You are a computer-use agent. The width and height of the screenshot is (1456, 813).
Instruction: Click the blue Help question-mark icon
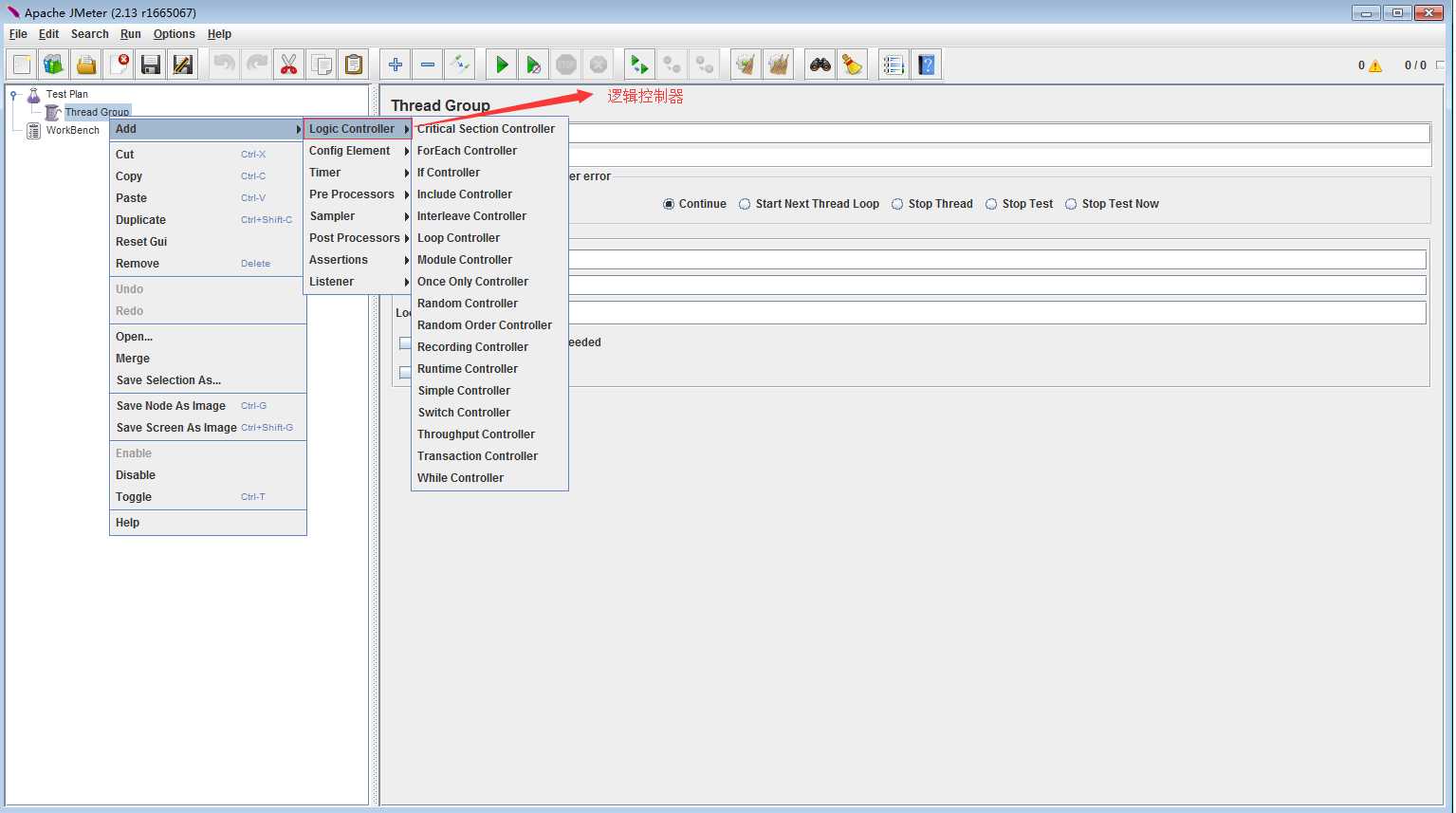(927, 65)
